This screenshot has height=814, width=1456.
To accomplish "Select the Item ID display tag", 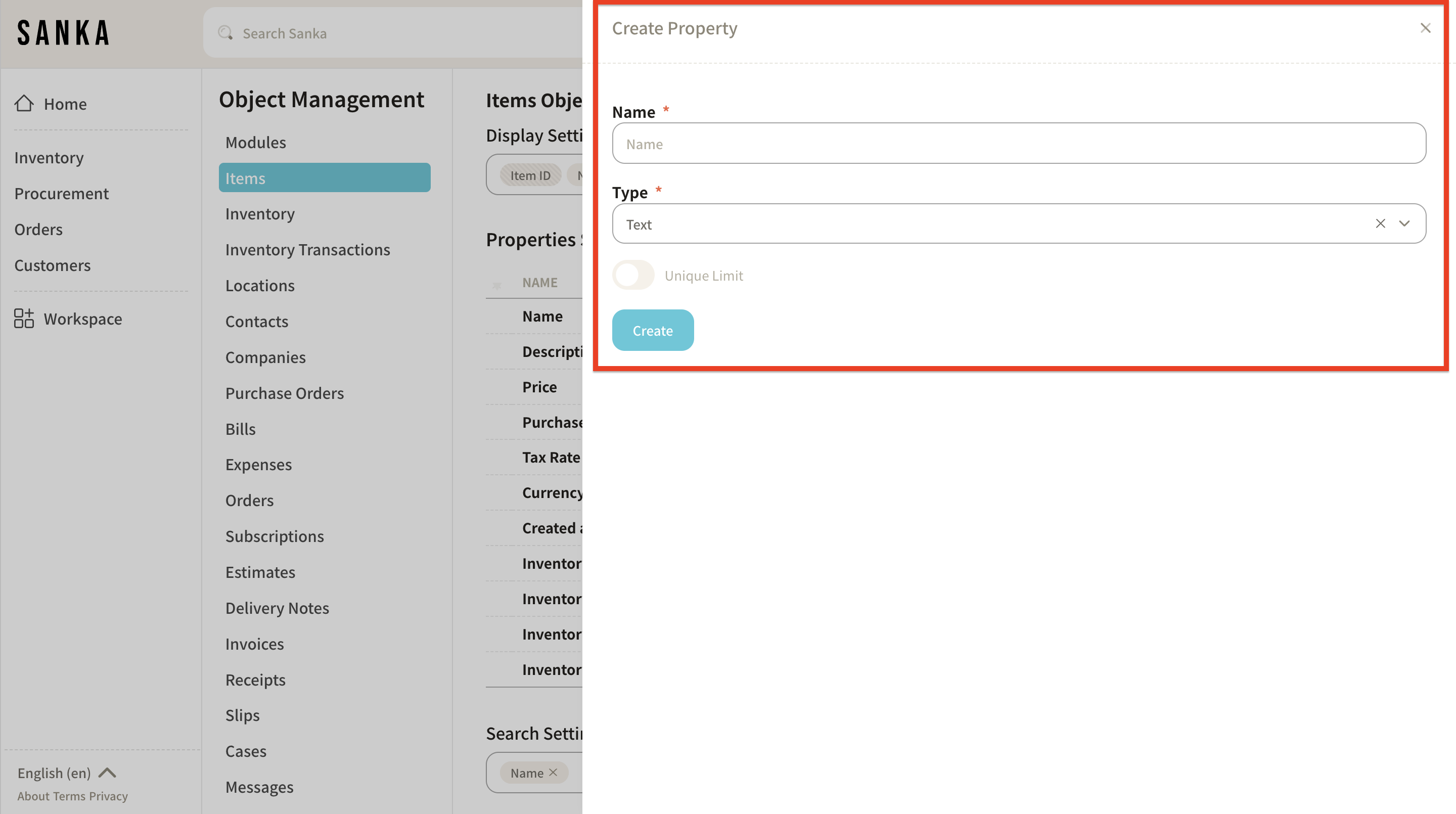I will pyautogui.click(x=530, y=176).
